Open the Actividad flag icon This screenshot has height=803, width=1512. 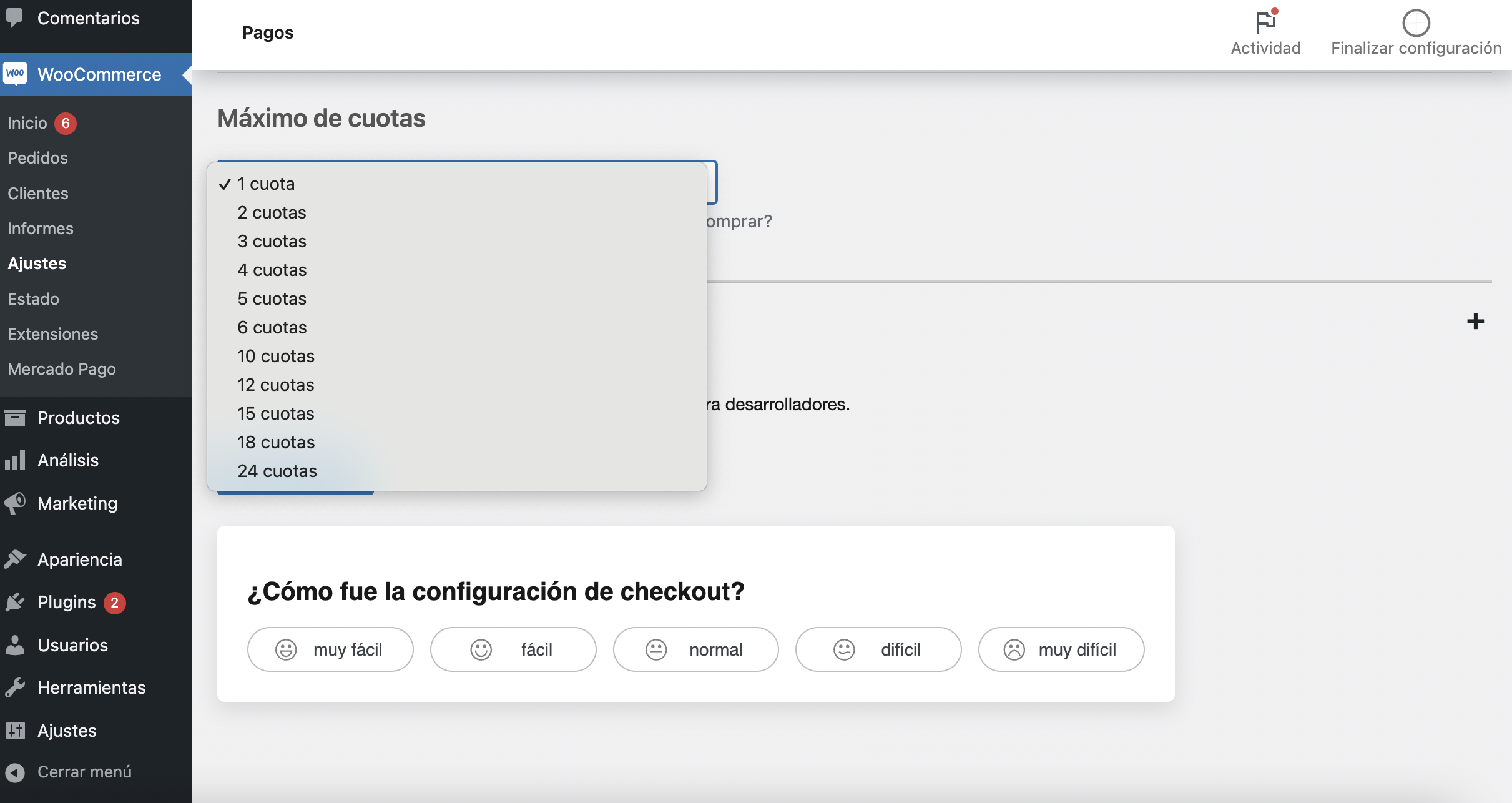click(x=1266, y=22)
